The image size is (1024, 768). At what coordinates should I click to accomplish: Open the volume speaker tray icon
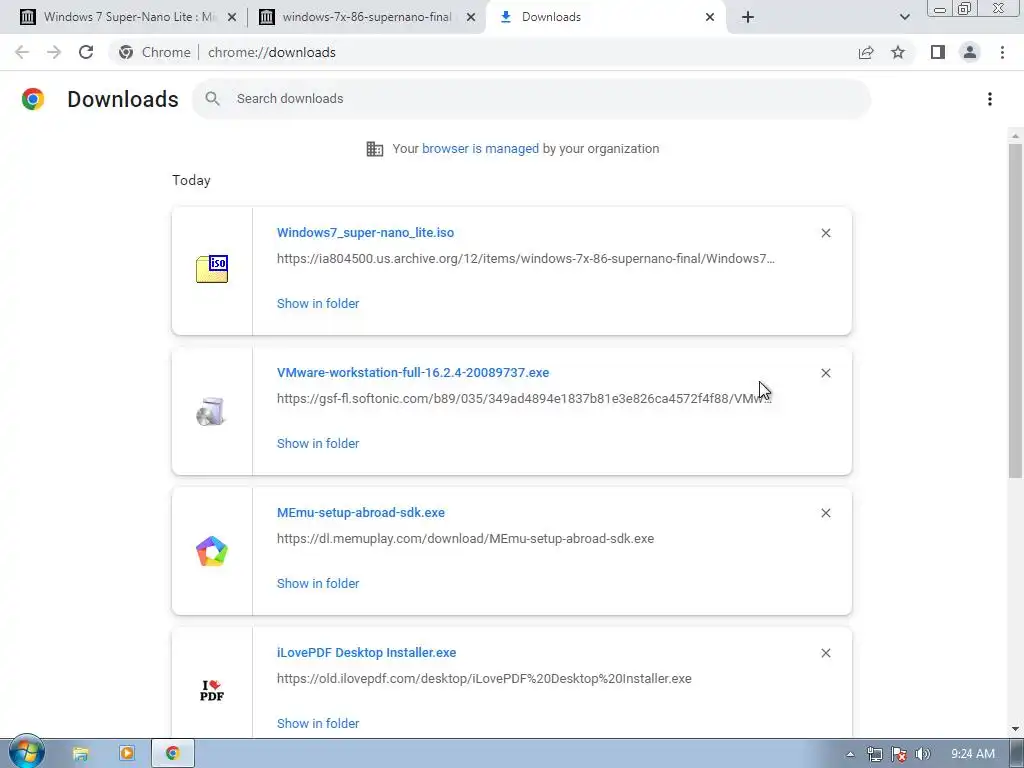tap(923, 754)
